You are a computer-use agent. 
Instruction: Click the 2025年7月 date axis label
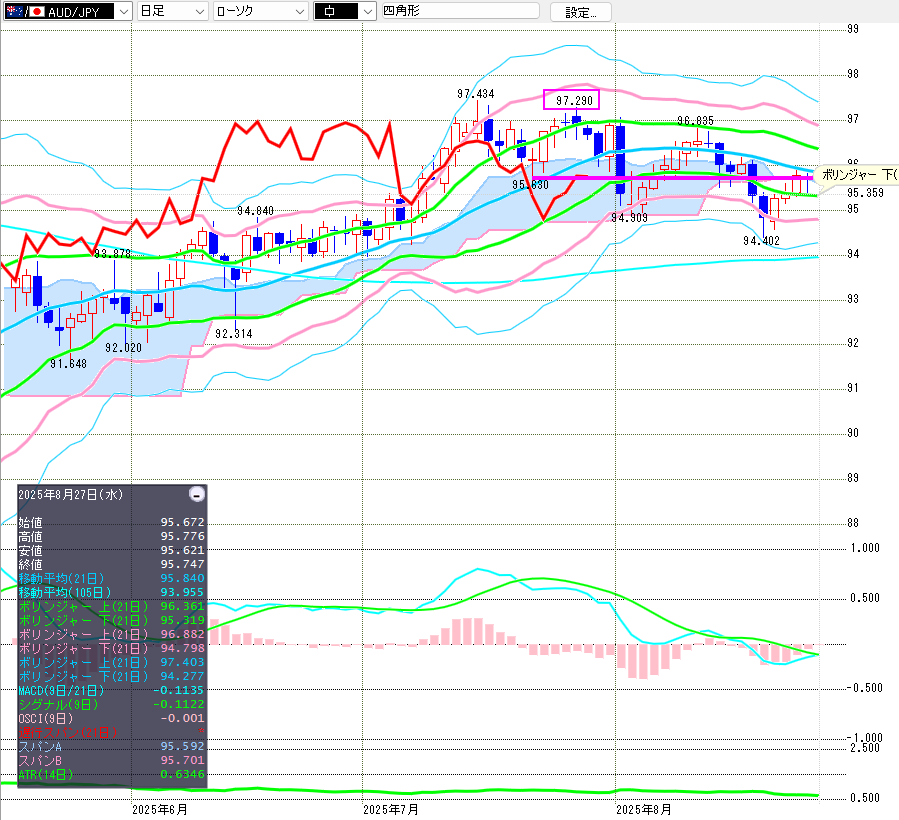(390, 810)
